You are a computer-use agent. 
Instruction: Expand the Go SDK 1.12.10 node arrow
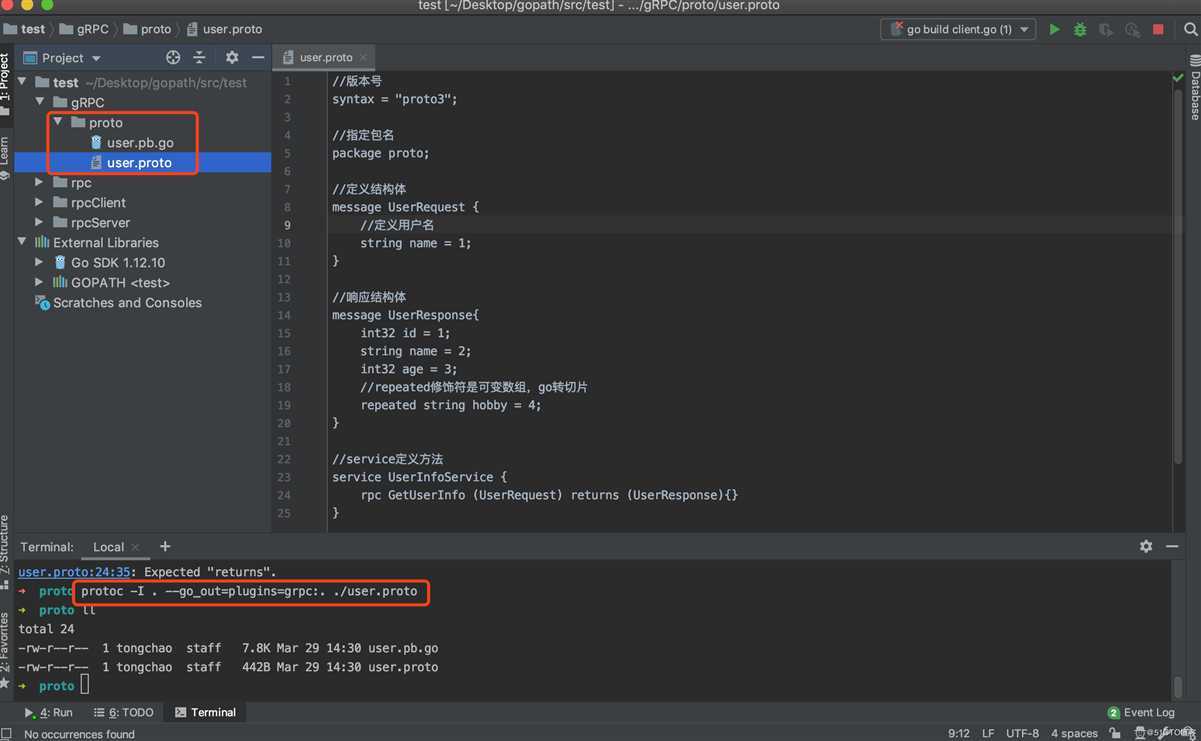pos(40,262)
